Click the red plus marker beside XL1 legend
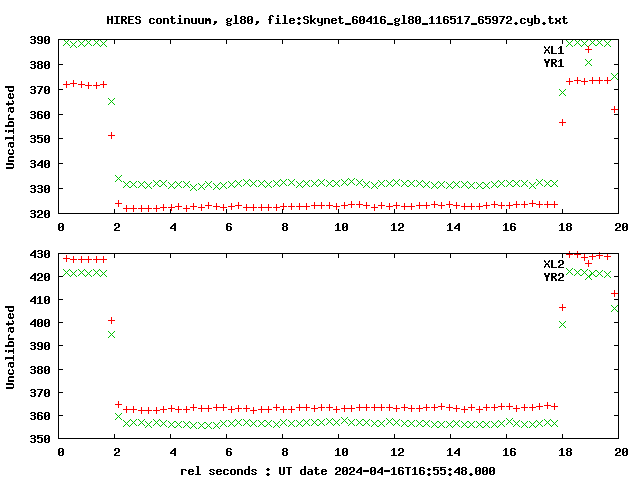The image size is (640, 480). point(588,50)
